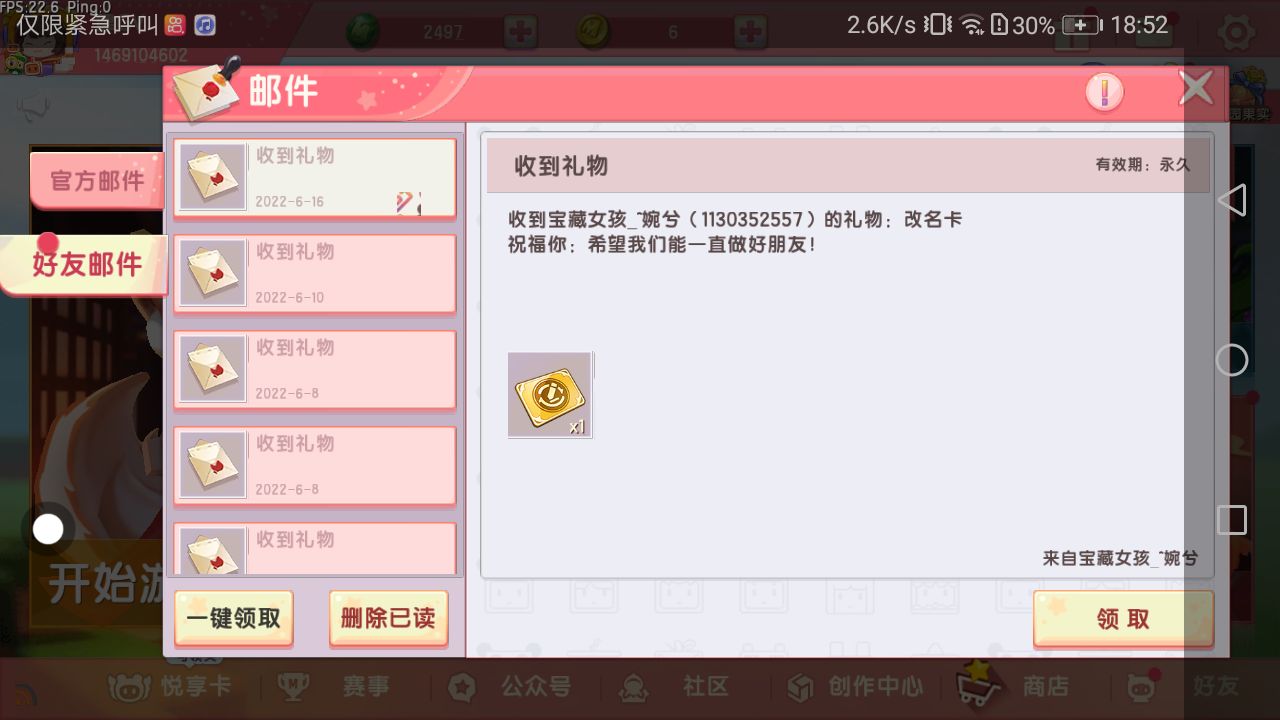
Task: Switch to 官方邮件 tab
Action: (x=97, y=181)
